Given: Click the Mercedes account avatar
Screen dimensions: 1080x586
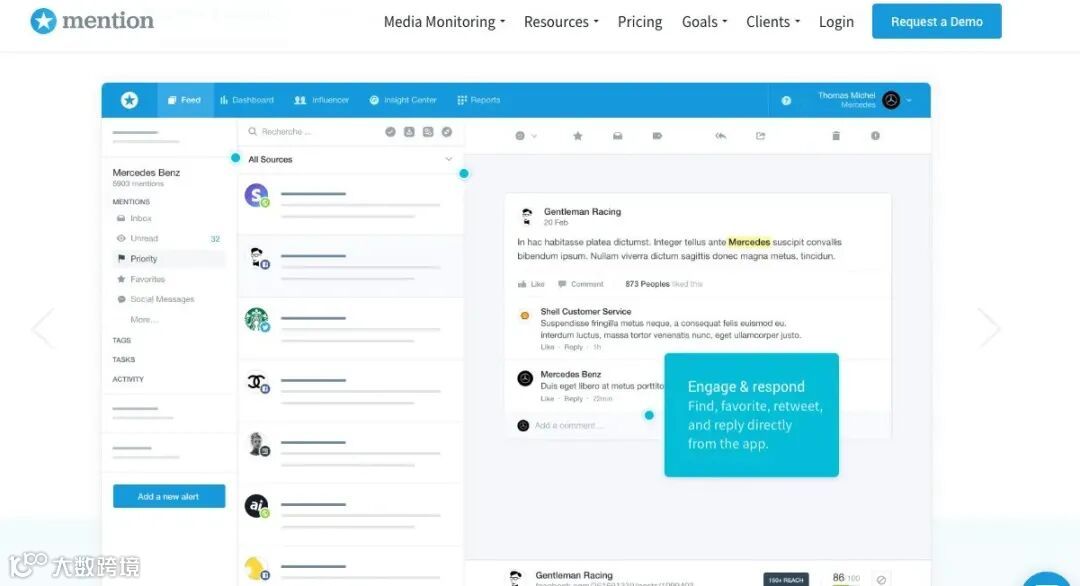Looking at the screenshot, I should click(891, 100).
